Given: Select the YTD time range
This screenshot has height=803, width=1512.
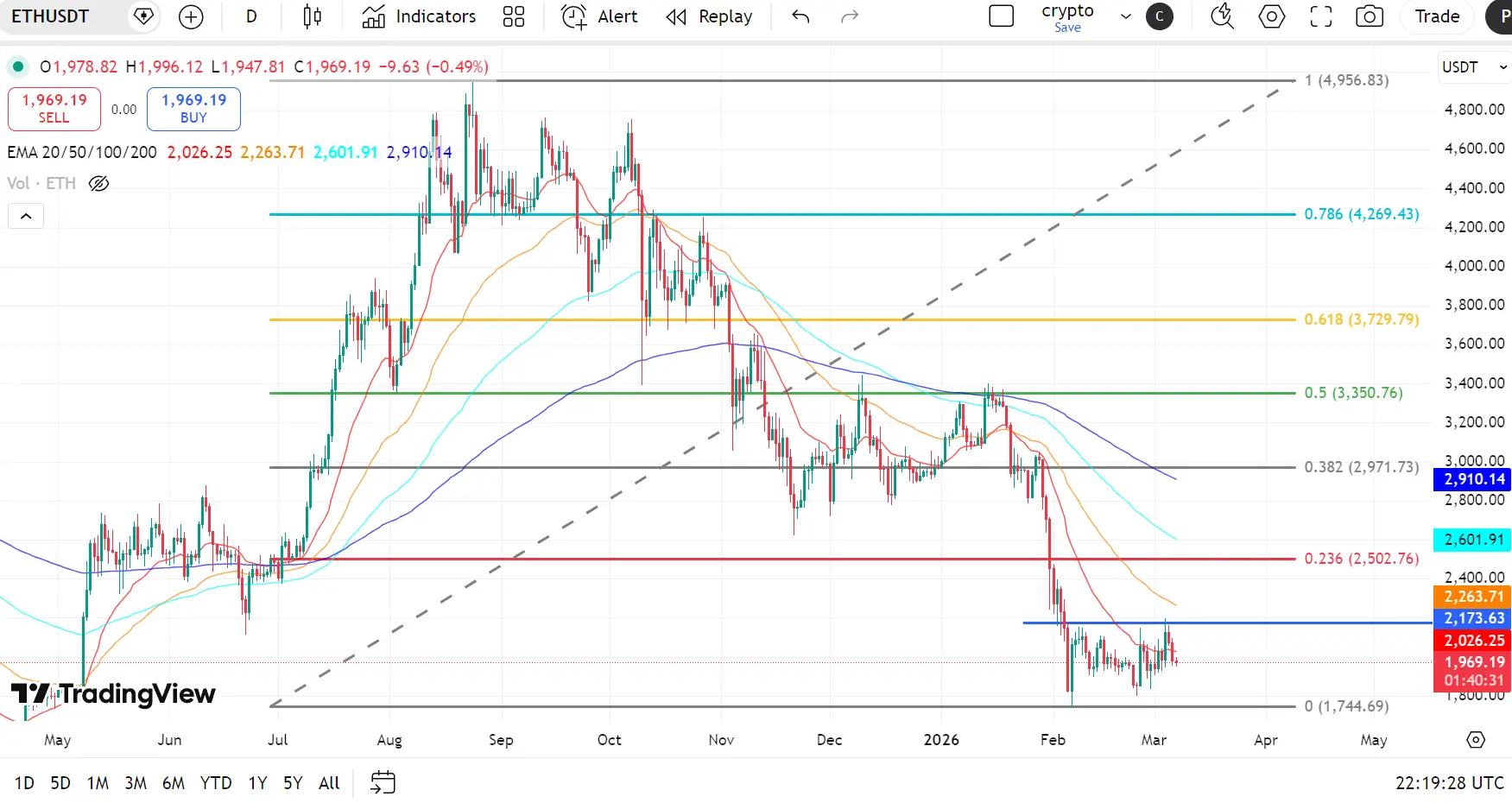Looking at the screenshot, I should click(216, 783).
